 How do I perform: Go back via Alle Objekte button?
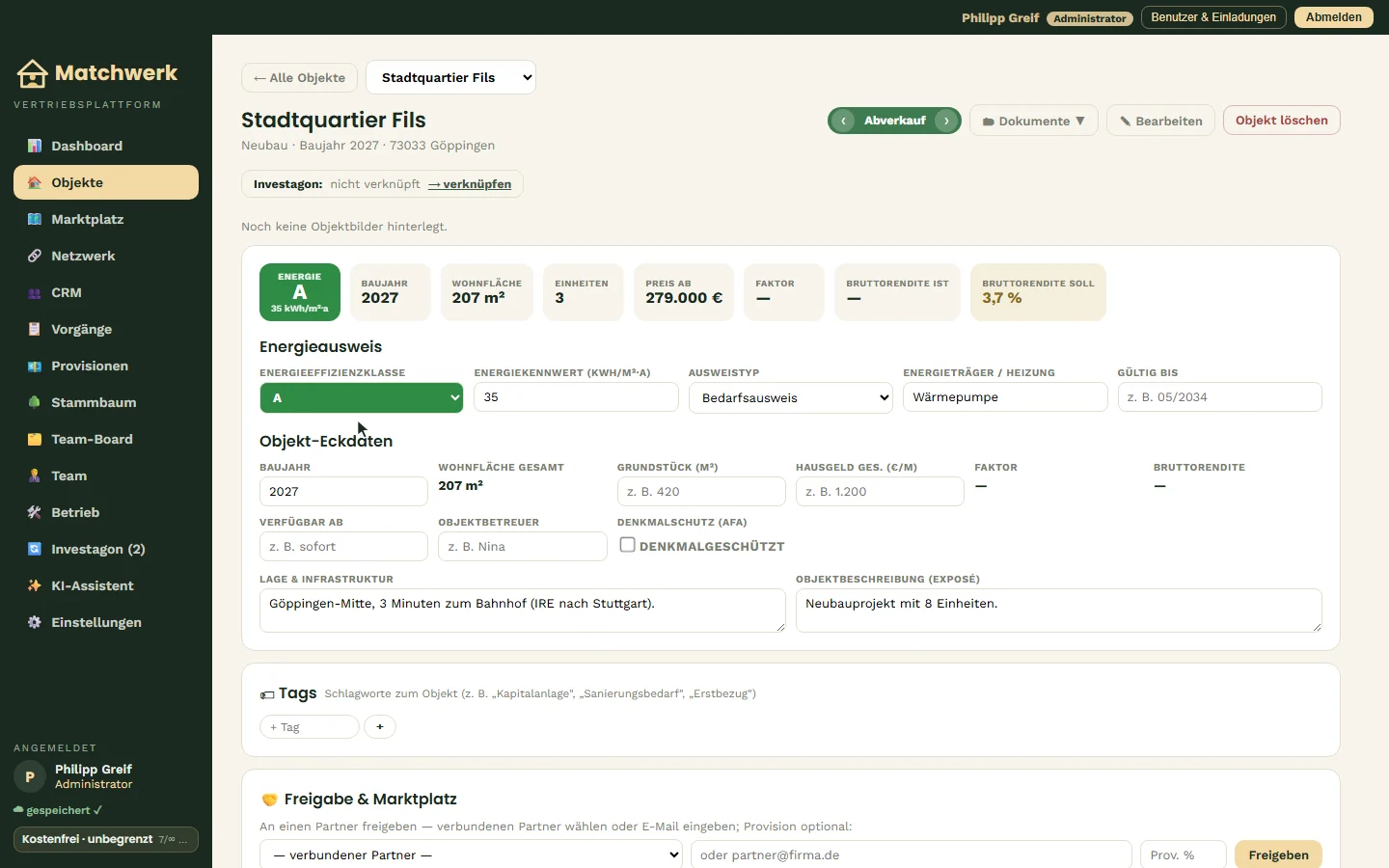[x=299, y=77]
